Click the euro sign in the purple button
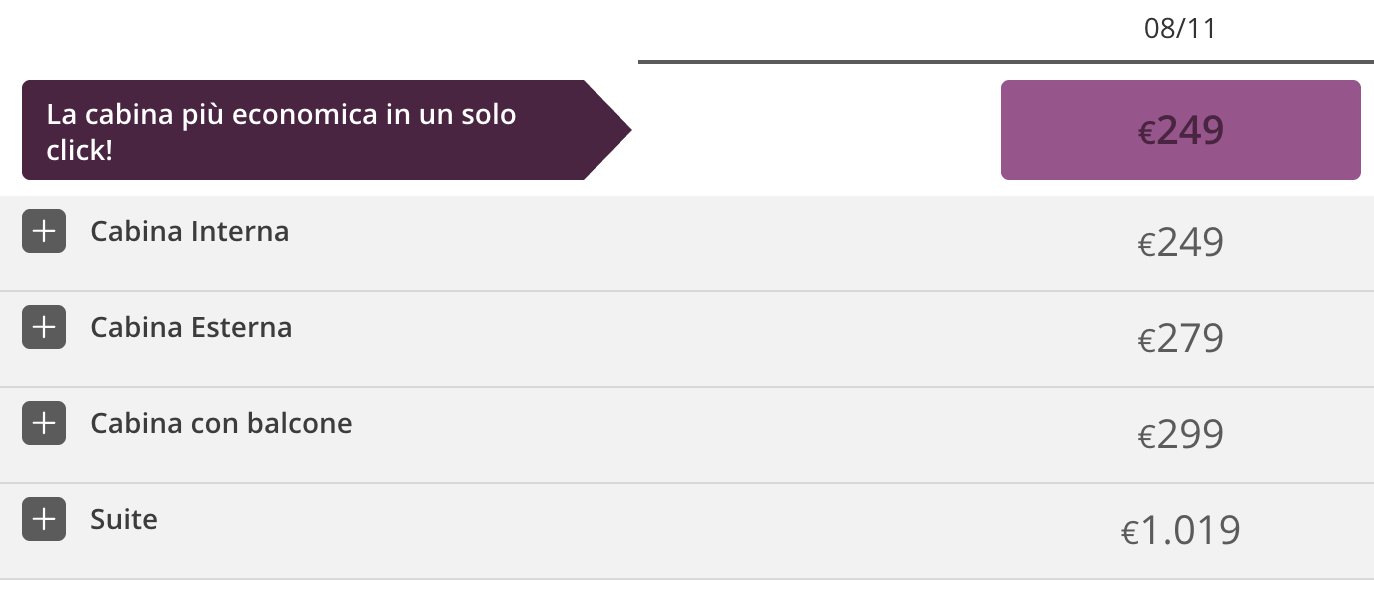Viewport: 1374px width, 600px height. [x=1146, y=131]
